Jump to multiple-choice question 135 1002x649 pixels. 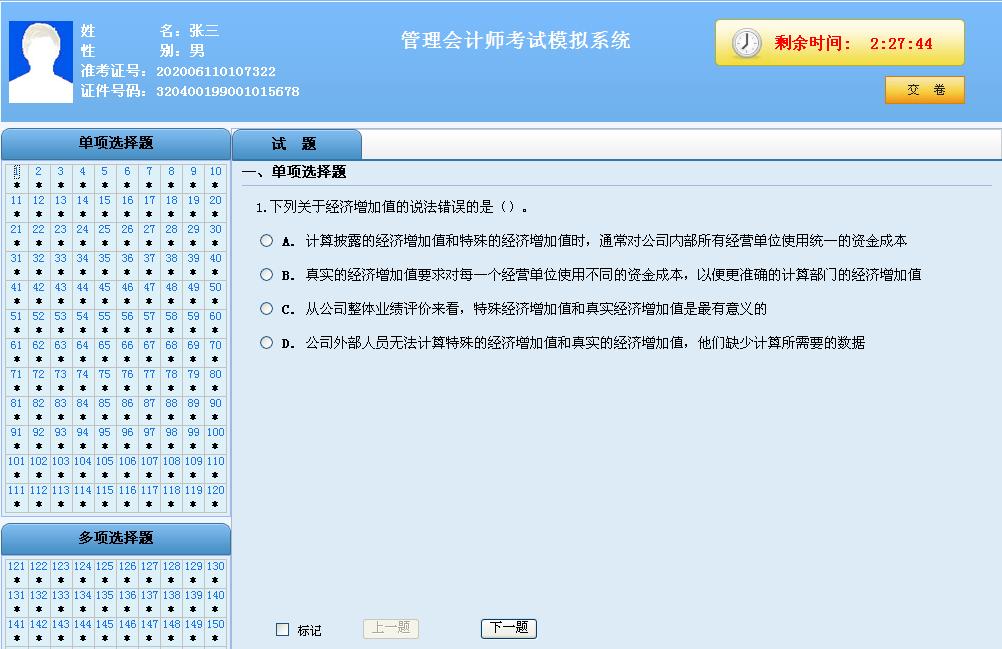(x=105, y=595)
